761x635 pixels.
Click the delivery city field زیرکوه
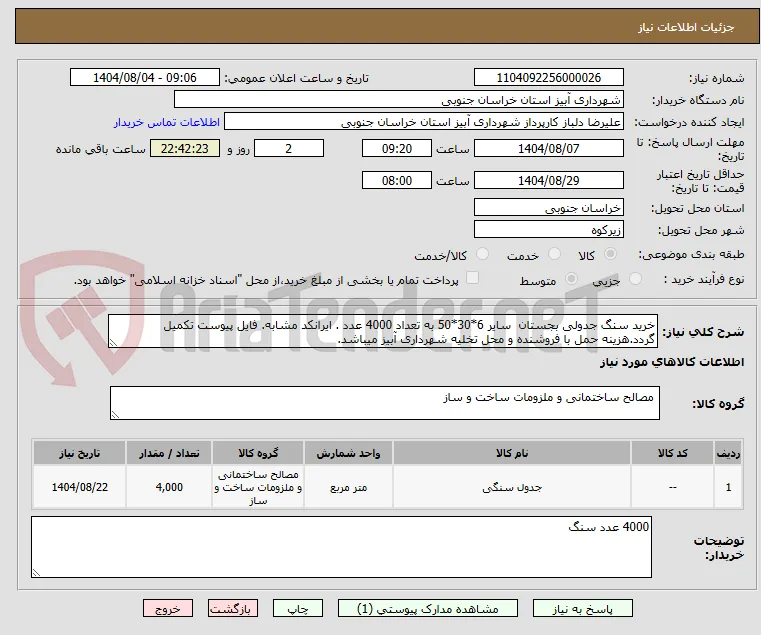point(548,229)
